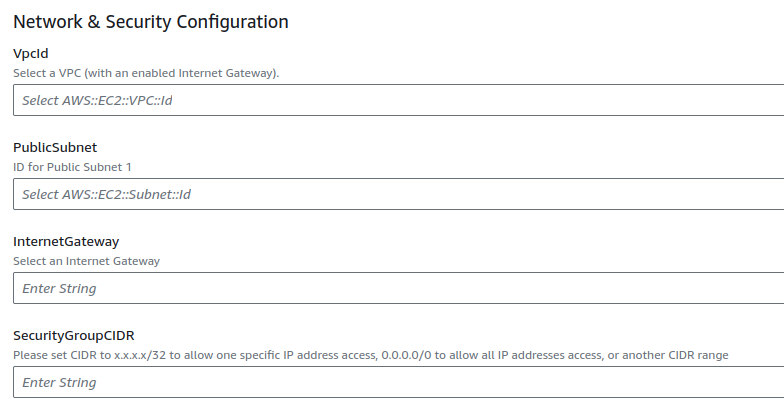Focus the SecurityGroupCIDR text field
The width and height of the screenshot is (784, 415).
click(x=400, y=382)
